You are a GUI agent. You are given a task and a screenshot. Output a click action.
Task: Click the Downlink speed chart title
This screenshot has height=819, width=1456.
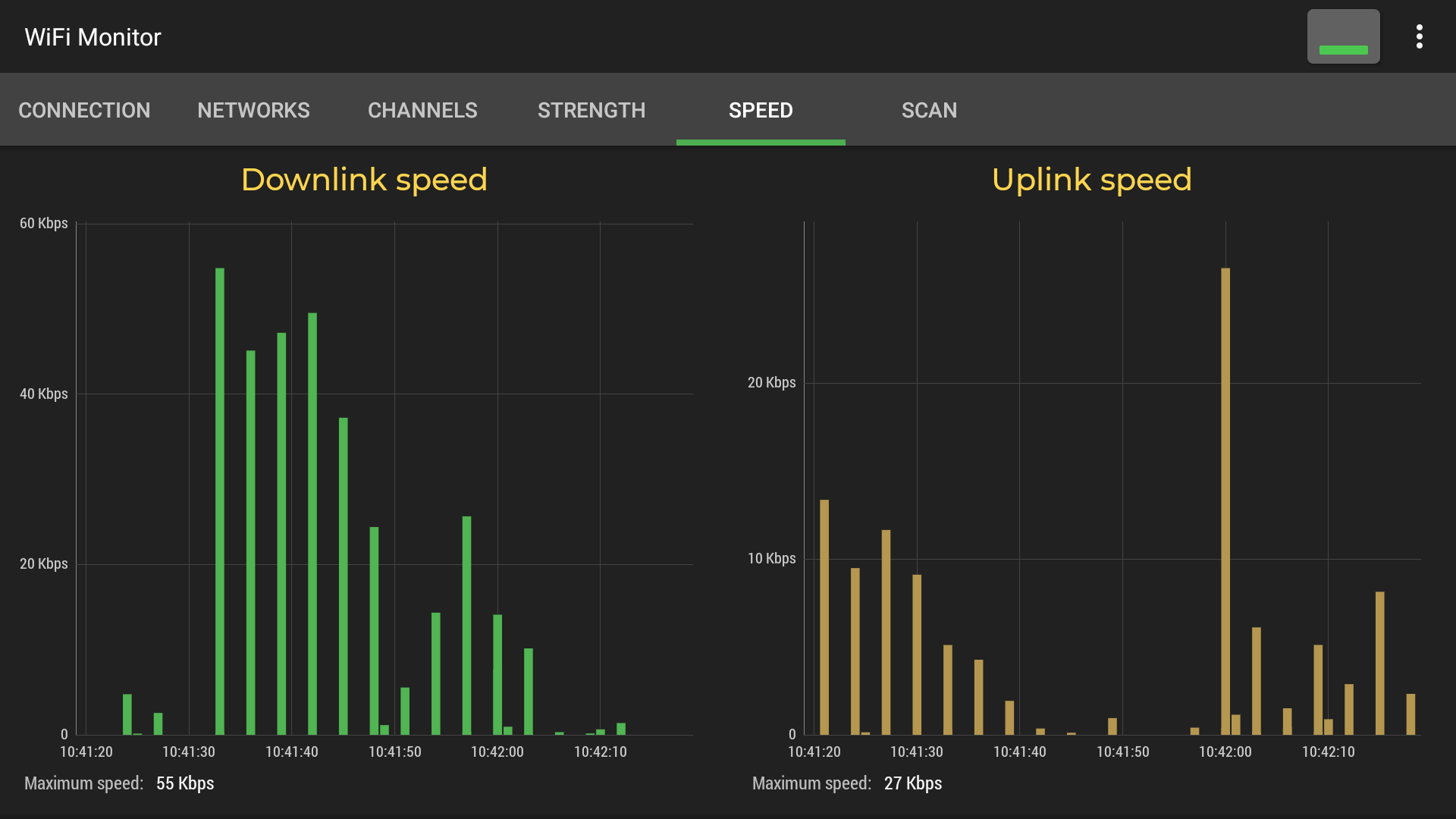[364, 180]
